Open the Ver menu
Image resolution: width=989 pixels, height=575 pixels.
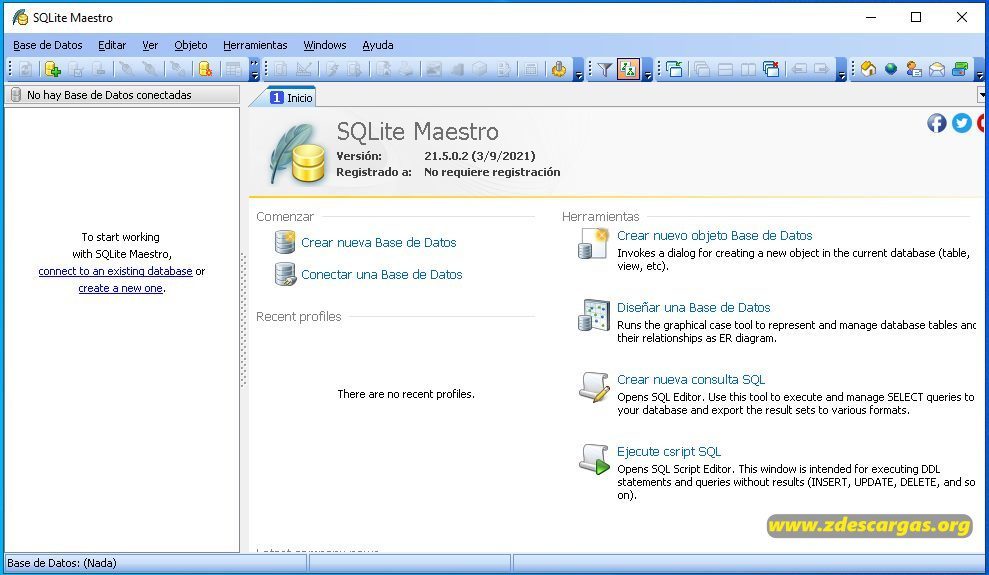point(150,45)
